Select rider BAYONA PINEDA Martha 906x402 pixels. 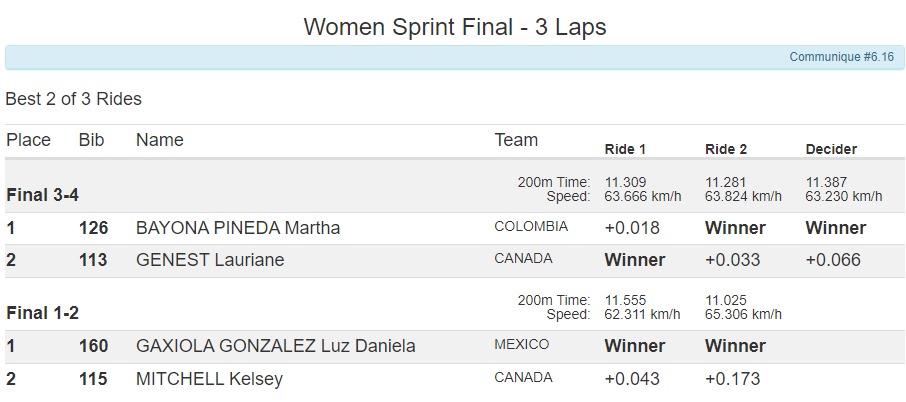point(237,228)
